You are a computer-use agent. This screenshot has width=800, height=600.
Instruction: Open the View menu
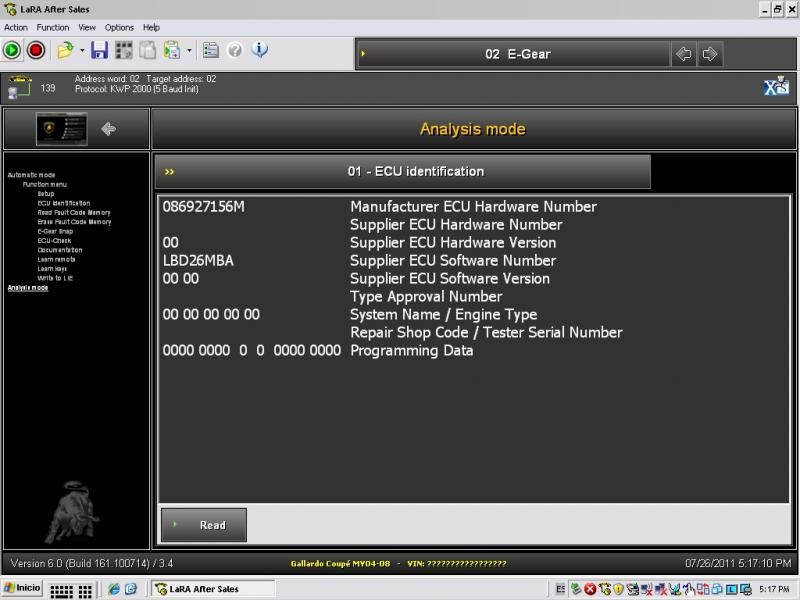pos(87,28)
